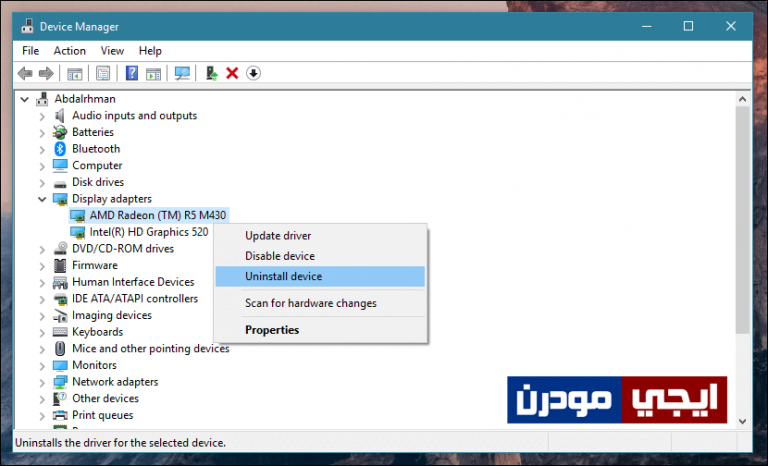The image size is (768, 466).
Task: Expand the IDE ATA/ATAPI controllers chevron
Action: pos(42,299)
